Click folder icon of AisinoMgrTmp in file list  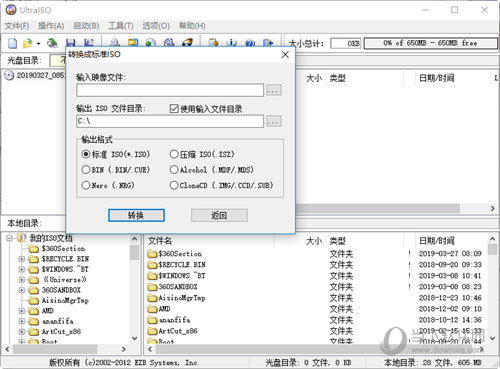pos(152,298)
